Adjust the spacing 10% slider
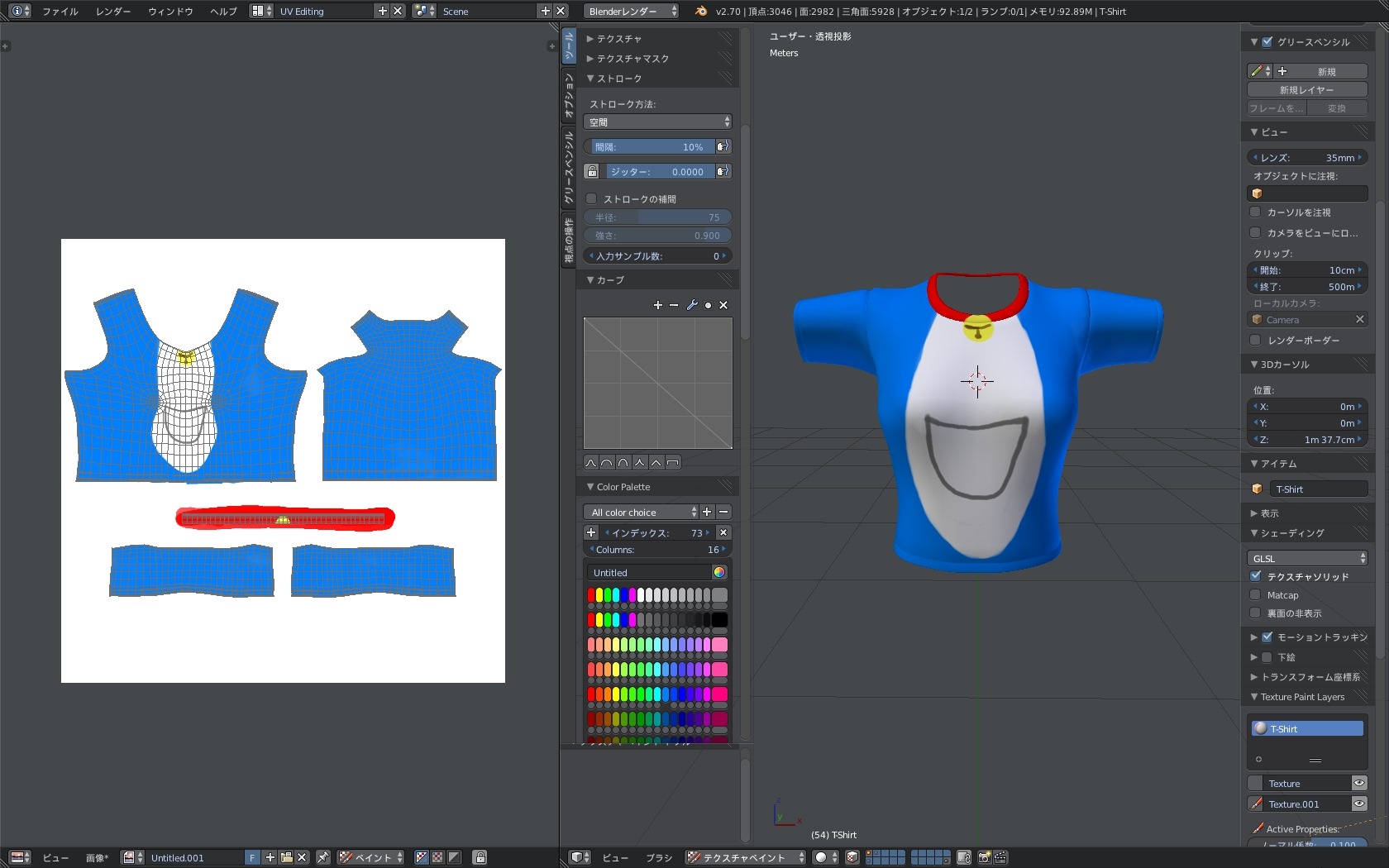 point(649,146)
